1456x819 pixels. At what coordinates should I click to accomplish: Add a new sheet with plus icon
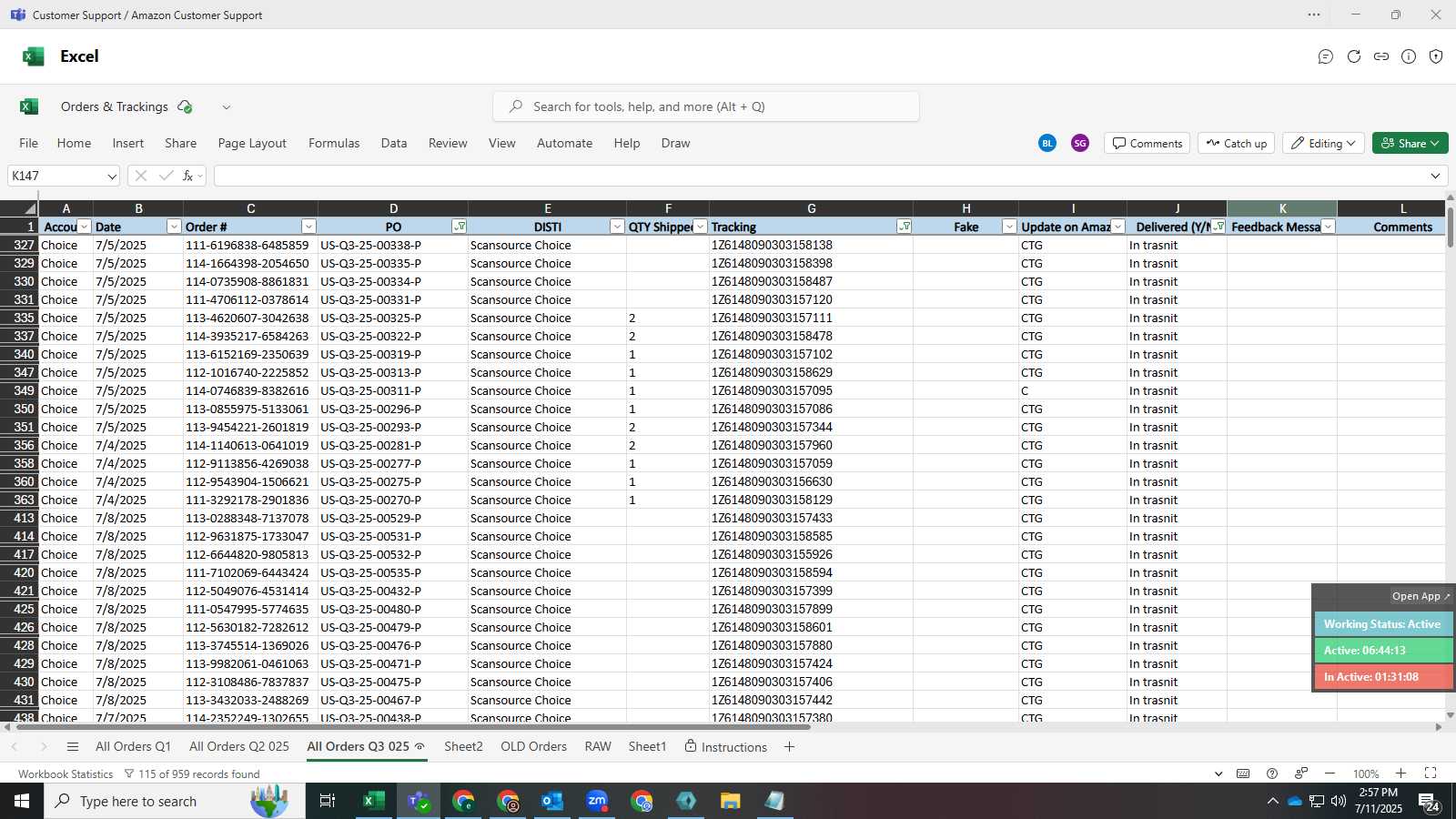[789, 746]
